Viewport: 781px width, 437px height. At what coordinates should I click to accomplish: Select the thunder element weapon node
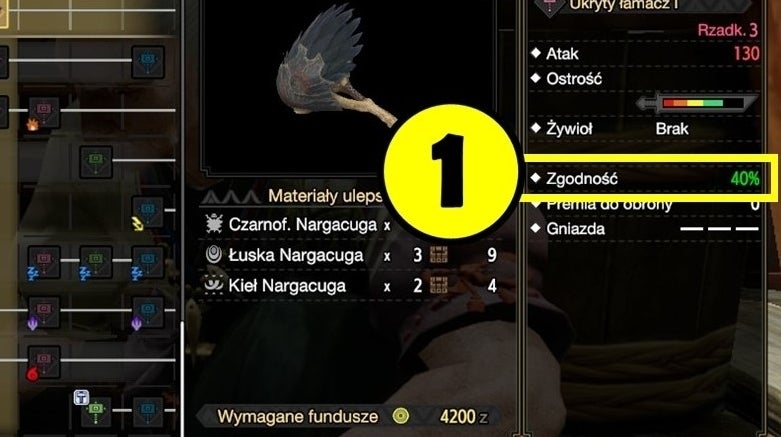coord(148,212)
